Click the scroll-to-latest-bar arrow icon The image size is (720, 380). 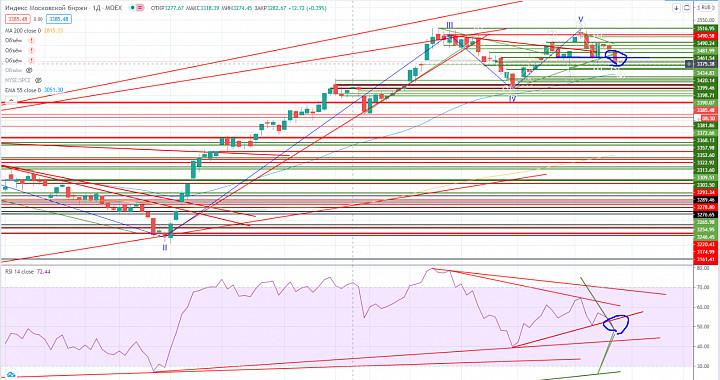tap(676, 8)
